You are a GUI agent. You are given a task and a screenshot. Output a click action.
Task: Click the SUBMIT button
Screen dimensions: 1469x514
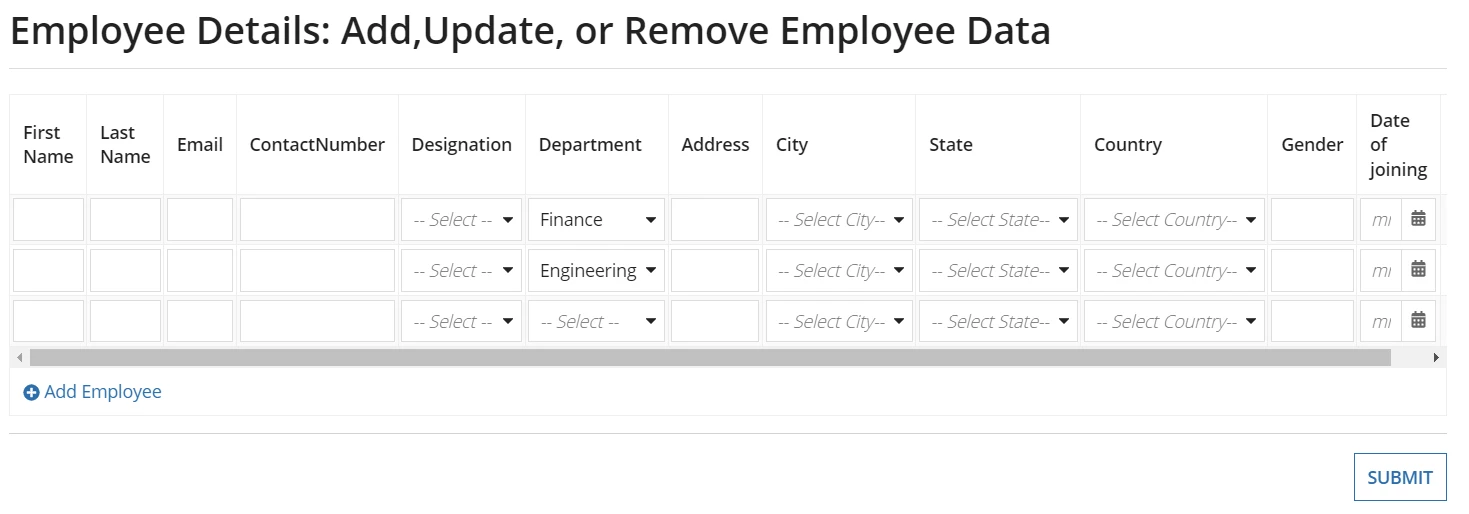[x=1400, y=477]
